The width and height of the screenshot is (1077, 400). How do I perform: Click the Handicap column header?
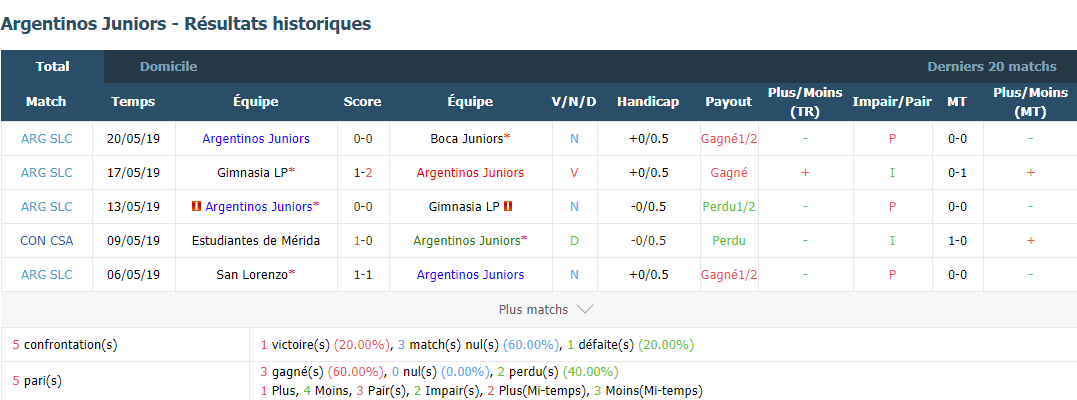coord(648,102)
